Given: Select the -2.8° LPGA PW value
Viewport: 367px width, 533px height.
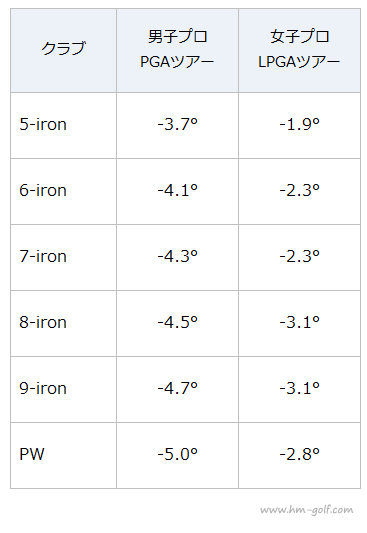Looking at the screenshot, I should point(299,454).
